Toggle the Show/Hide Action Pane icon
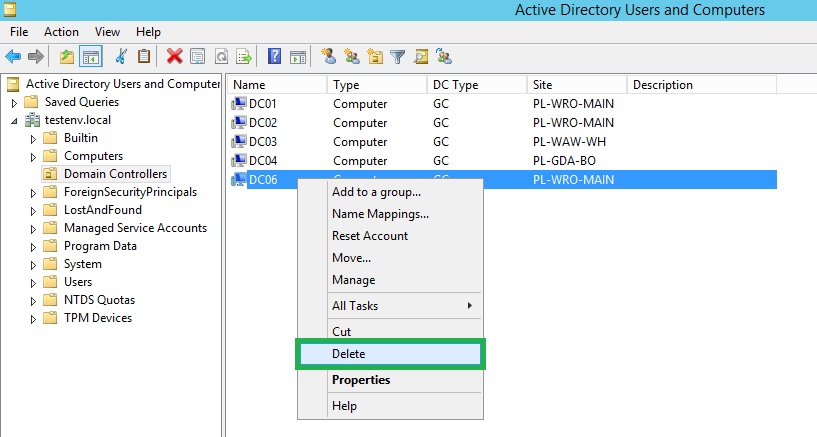Image resolution: width=817 pixels, height=437 pixels. [x=298, y=57]
